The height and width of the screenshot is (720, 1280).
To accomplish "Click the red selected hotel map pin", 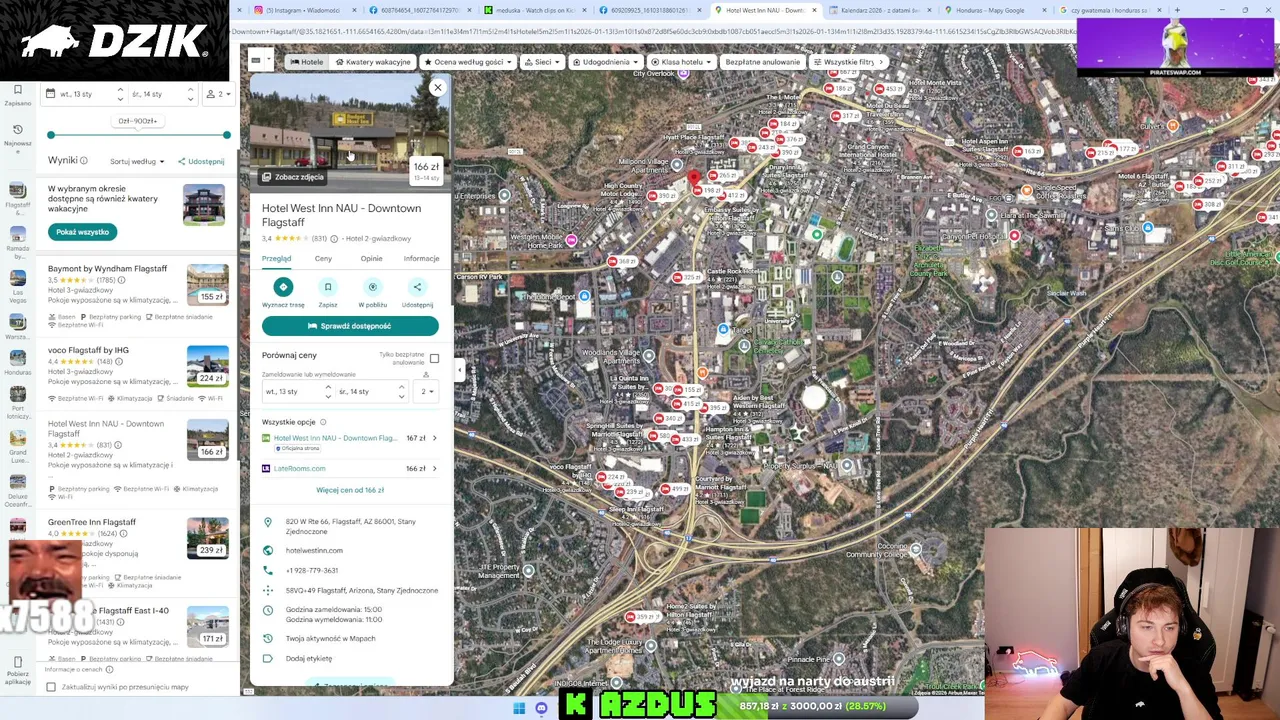I will (x=694, y=178).
